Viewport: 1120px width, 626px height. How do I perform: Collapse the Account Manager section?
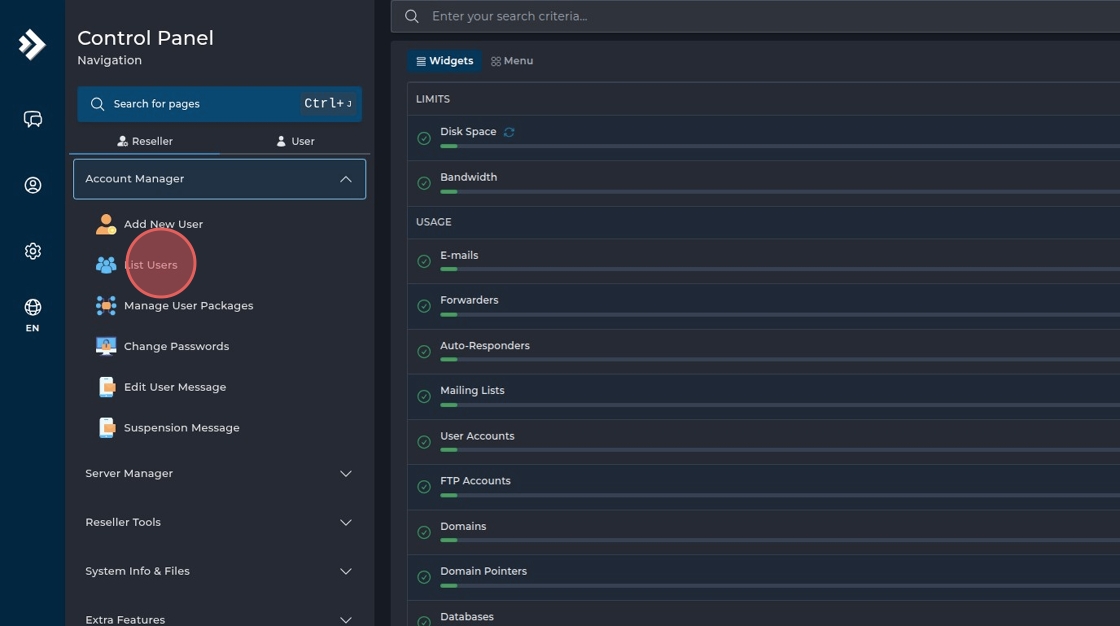[x=345, y=179]
